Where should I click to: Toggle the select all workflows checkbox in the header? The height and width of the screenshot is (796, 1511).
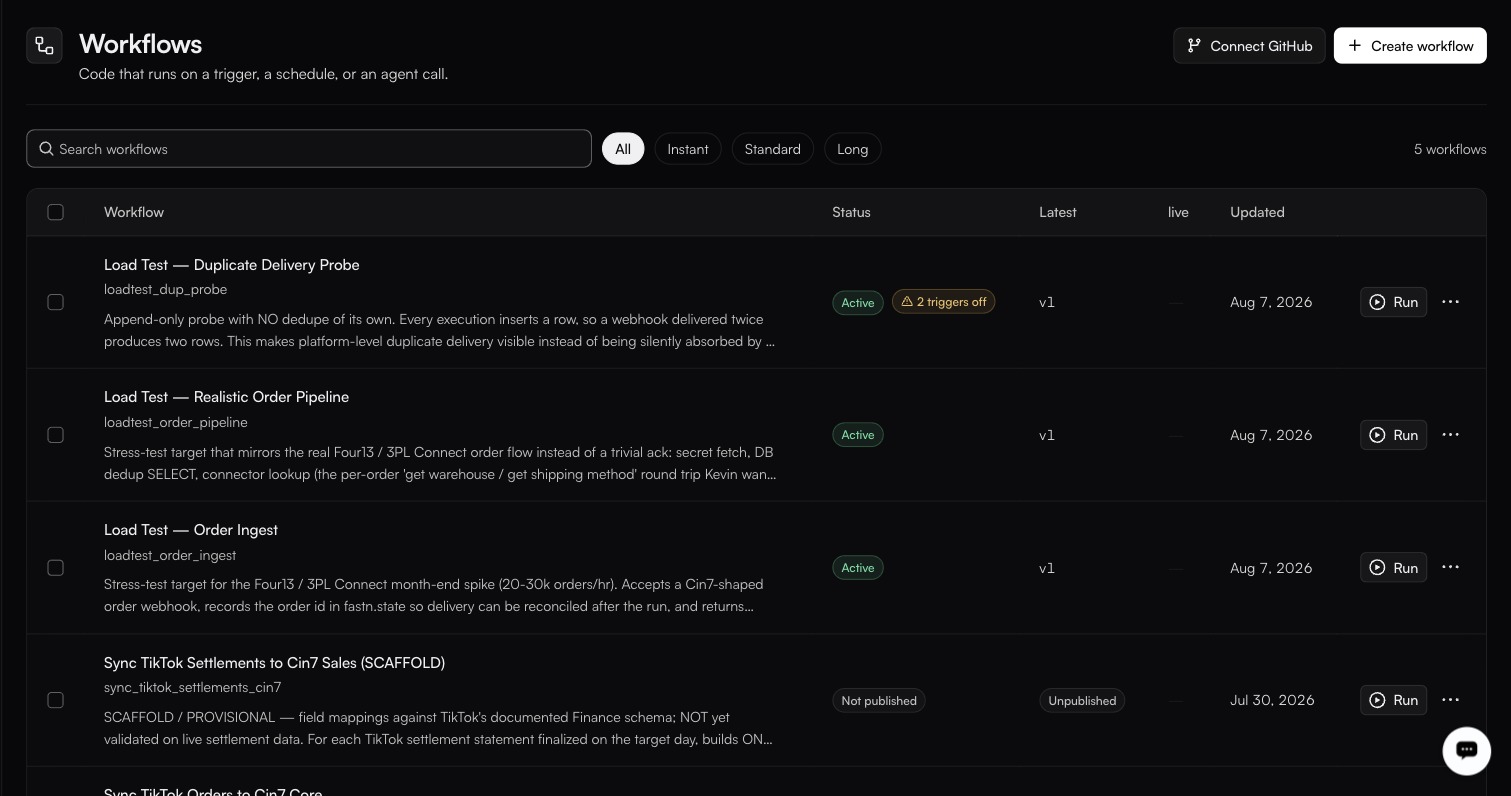(56, 212)
